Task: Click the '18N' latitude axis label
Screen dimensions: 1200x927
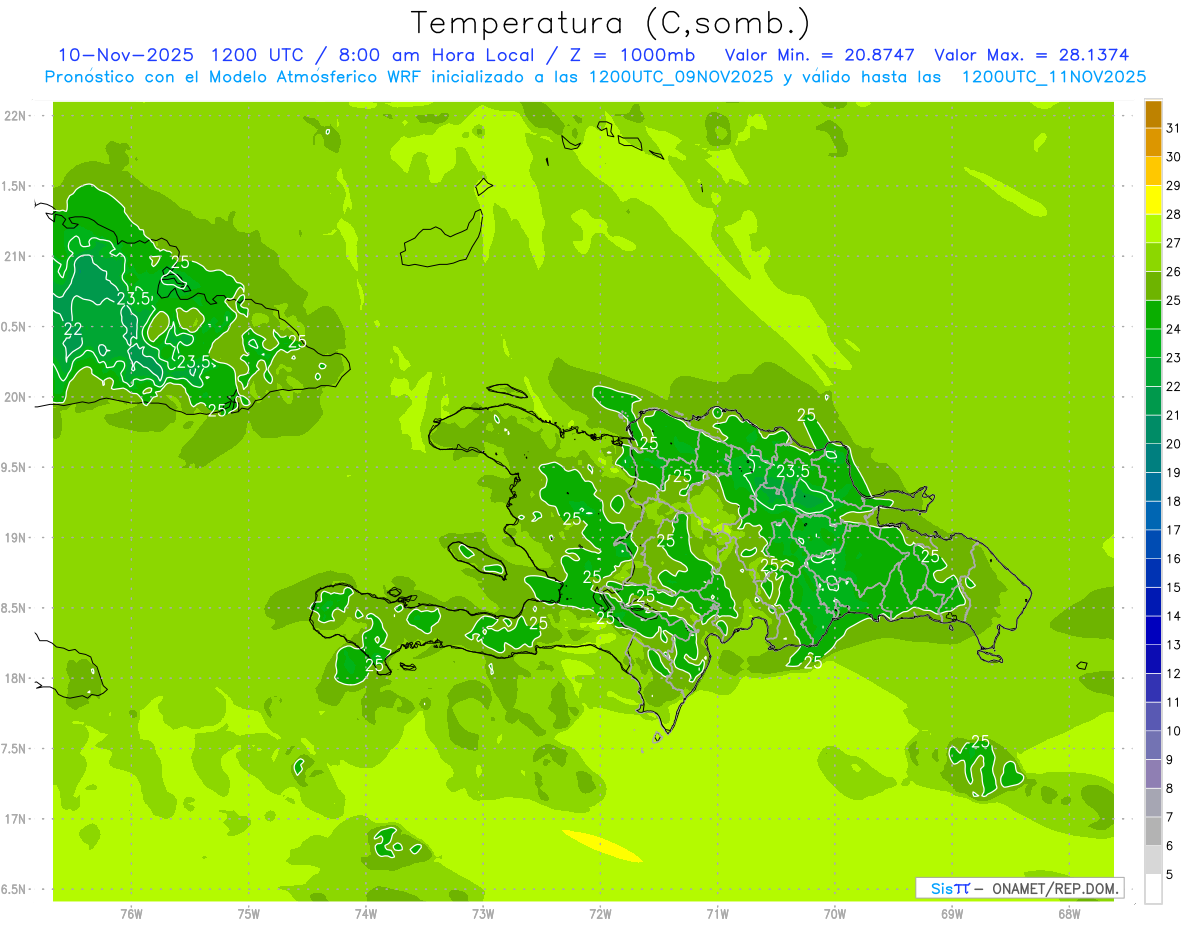Action: (16, 679)
